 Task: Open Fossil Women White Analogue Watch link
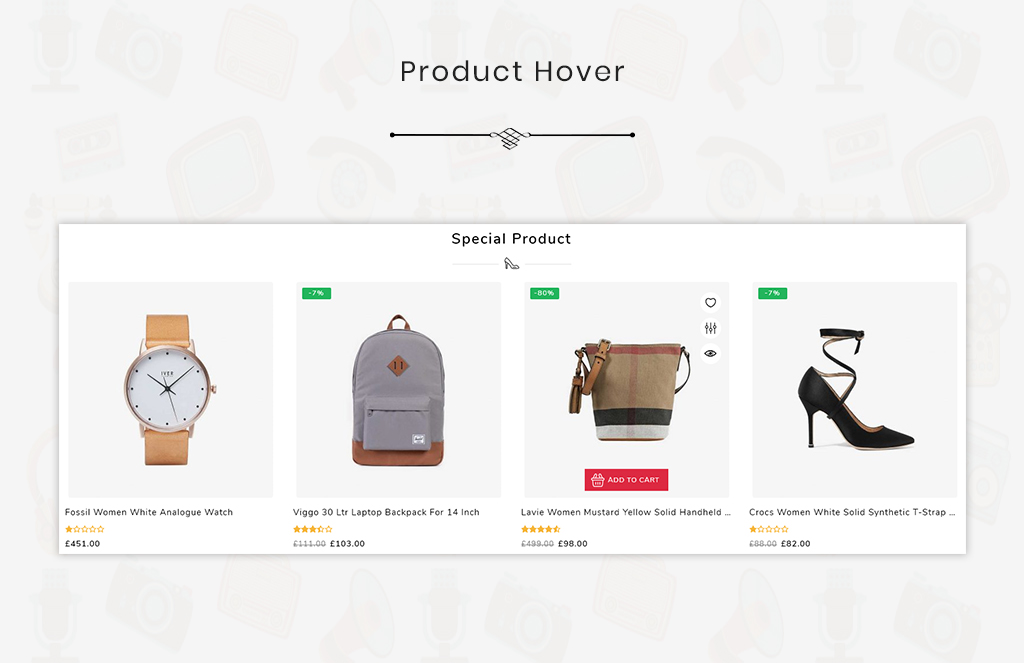tap(149, 512)
